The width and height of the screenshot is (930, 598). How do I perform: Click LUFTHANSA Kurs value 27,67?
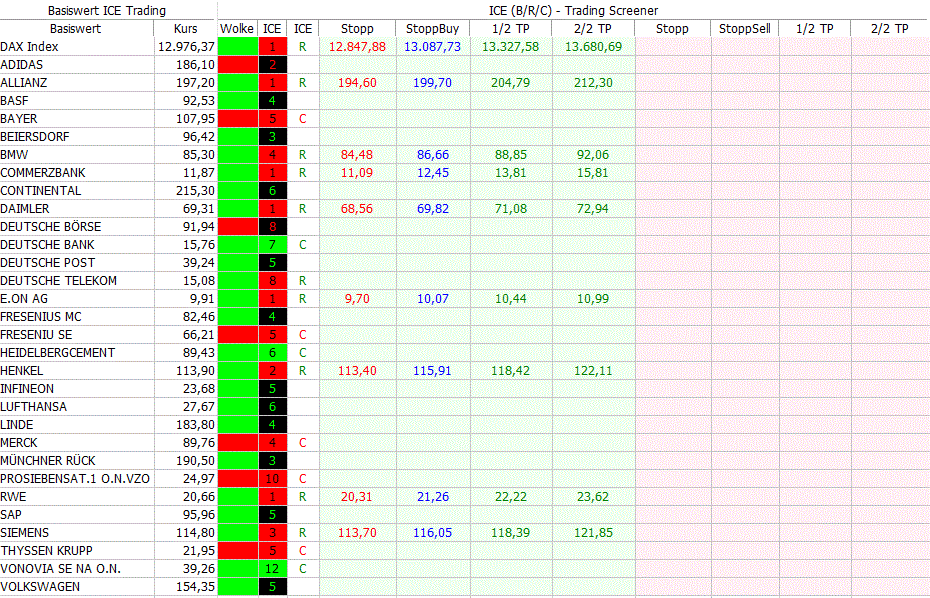pos(199,406)
